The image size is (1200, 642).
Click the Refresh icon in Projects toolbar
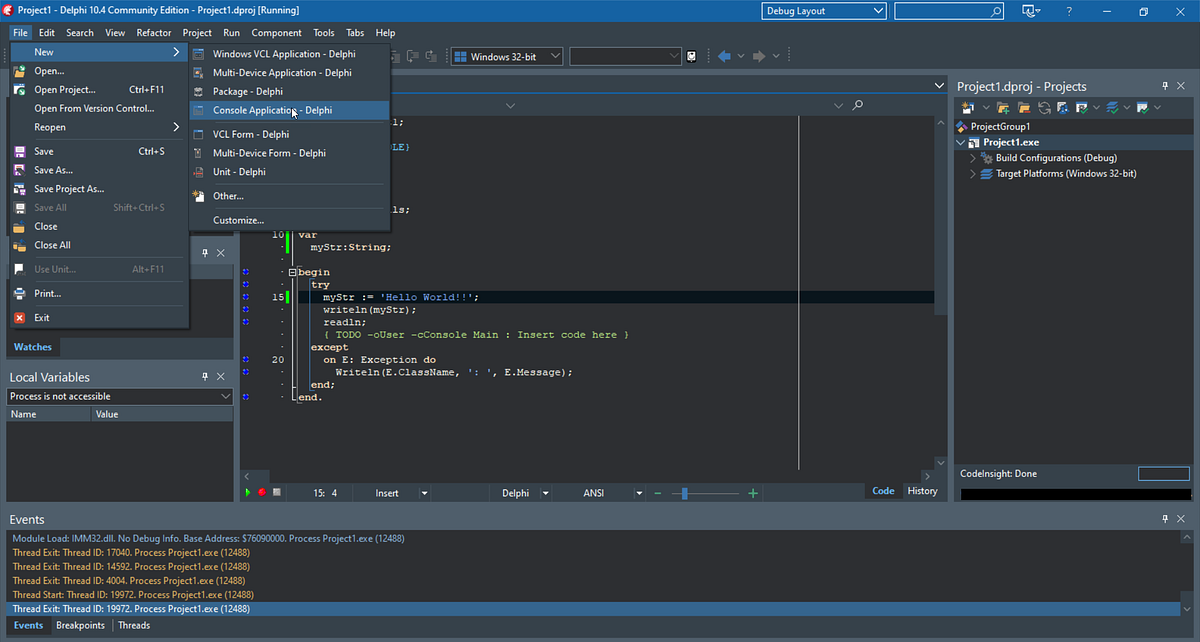pos(1044,107)
